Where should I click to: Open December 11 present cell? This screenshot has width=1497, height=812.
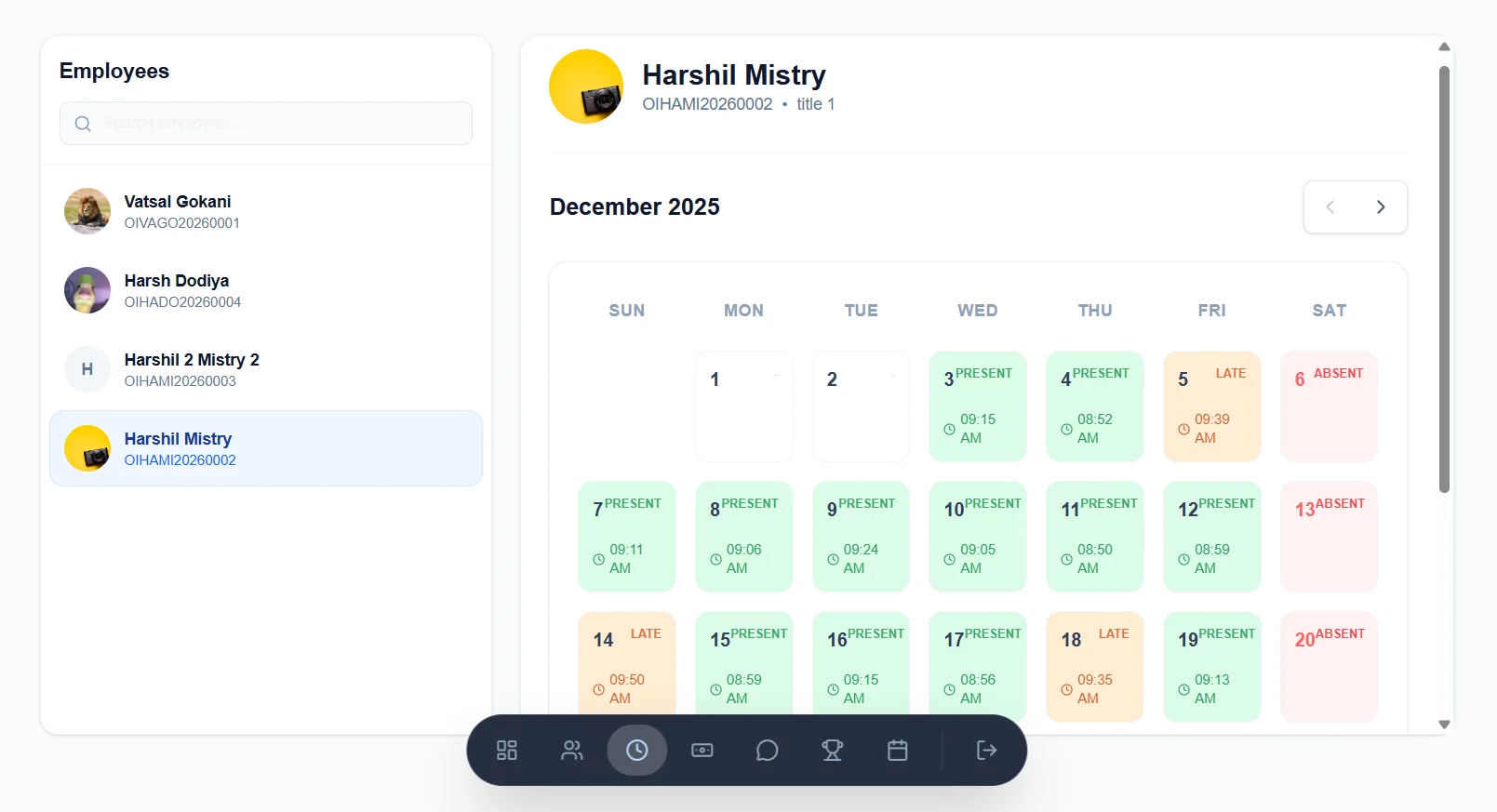[1095, 537]
